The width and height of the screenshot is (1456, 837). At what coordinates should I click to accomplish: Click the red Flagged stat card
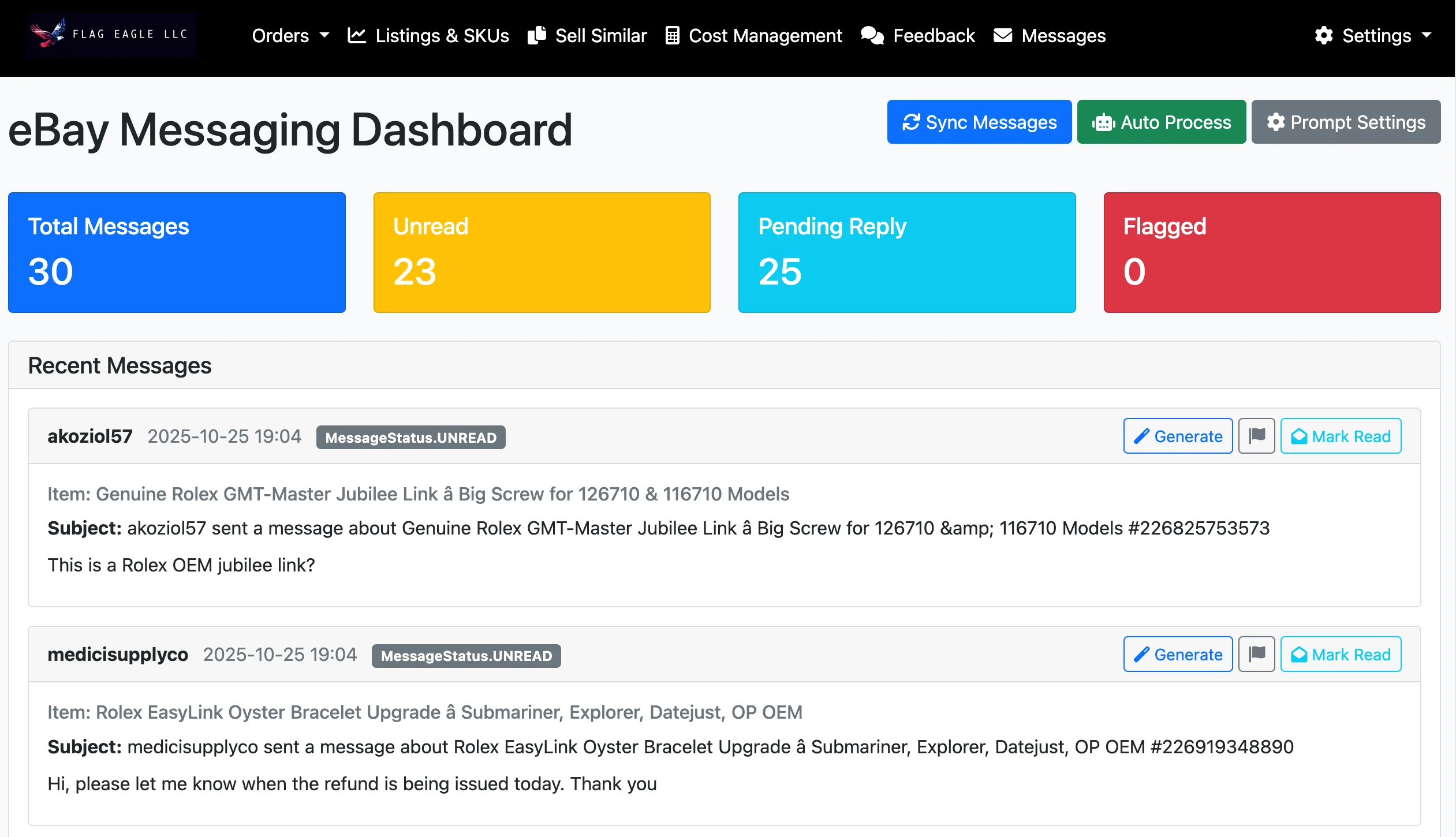(x=1271, y=252)
